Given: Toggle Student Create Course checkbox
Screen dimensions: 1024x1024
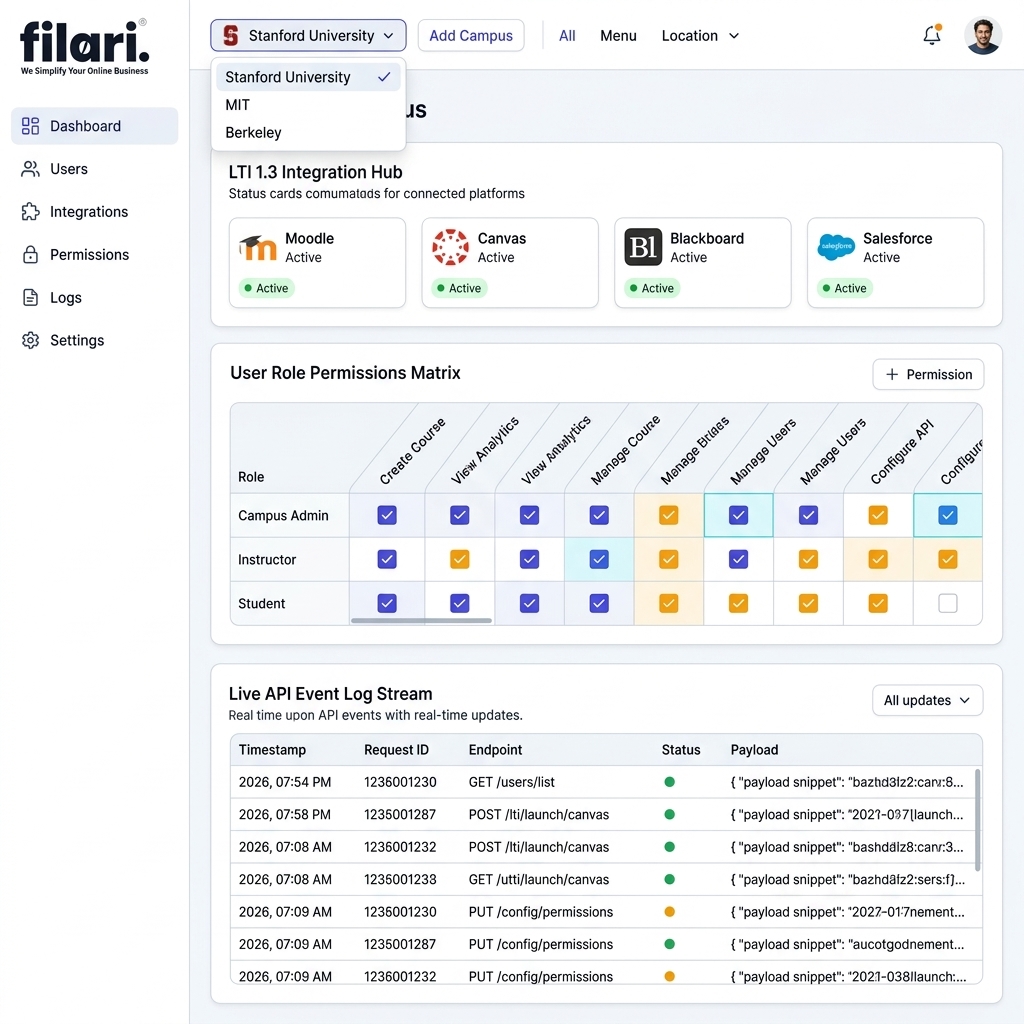Looking at the screenshot, I should tap(387, 603).
